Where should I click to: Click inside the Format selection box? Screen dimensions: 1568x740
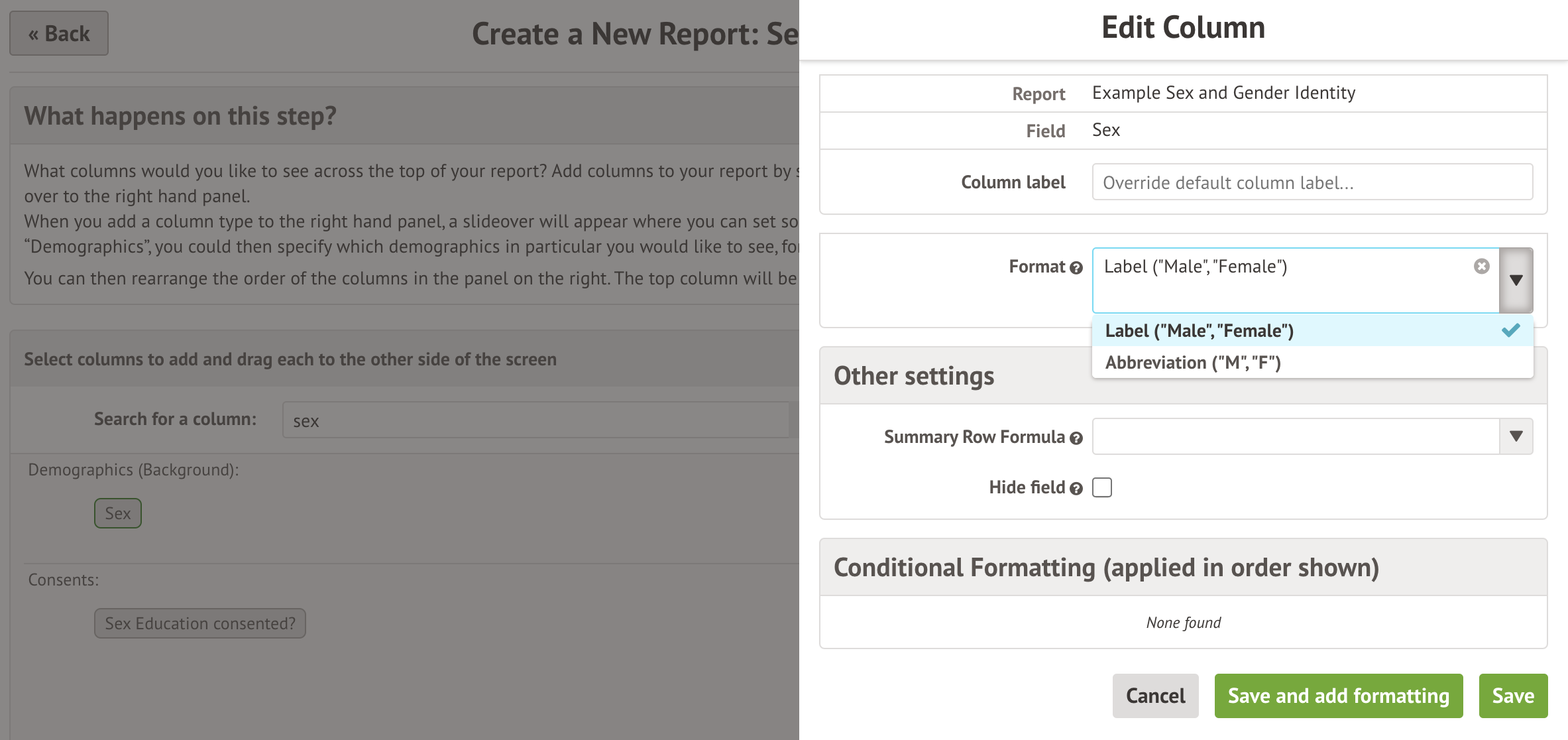coord(1286,285)
